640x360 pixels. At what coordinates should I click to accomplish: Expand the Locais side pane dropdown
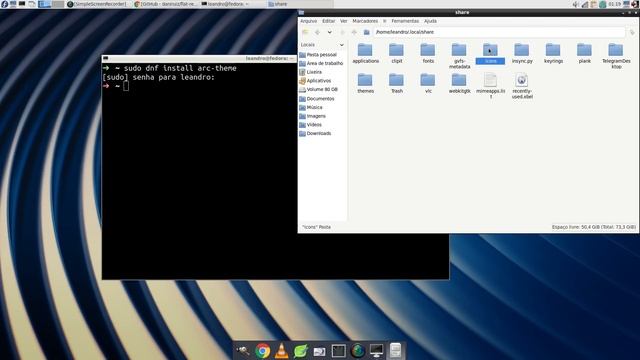342,44
